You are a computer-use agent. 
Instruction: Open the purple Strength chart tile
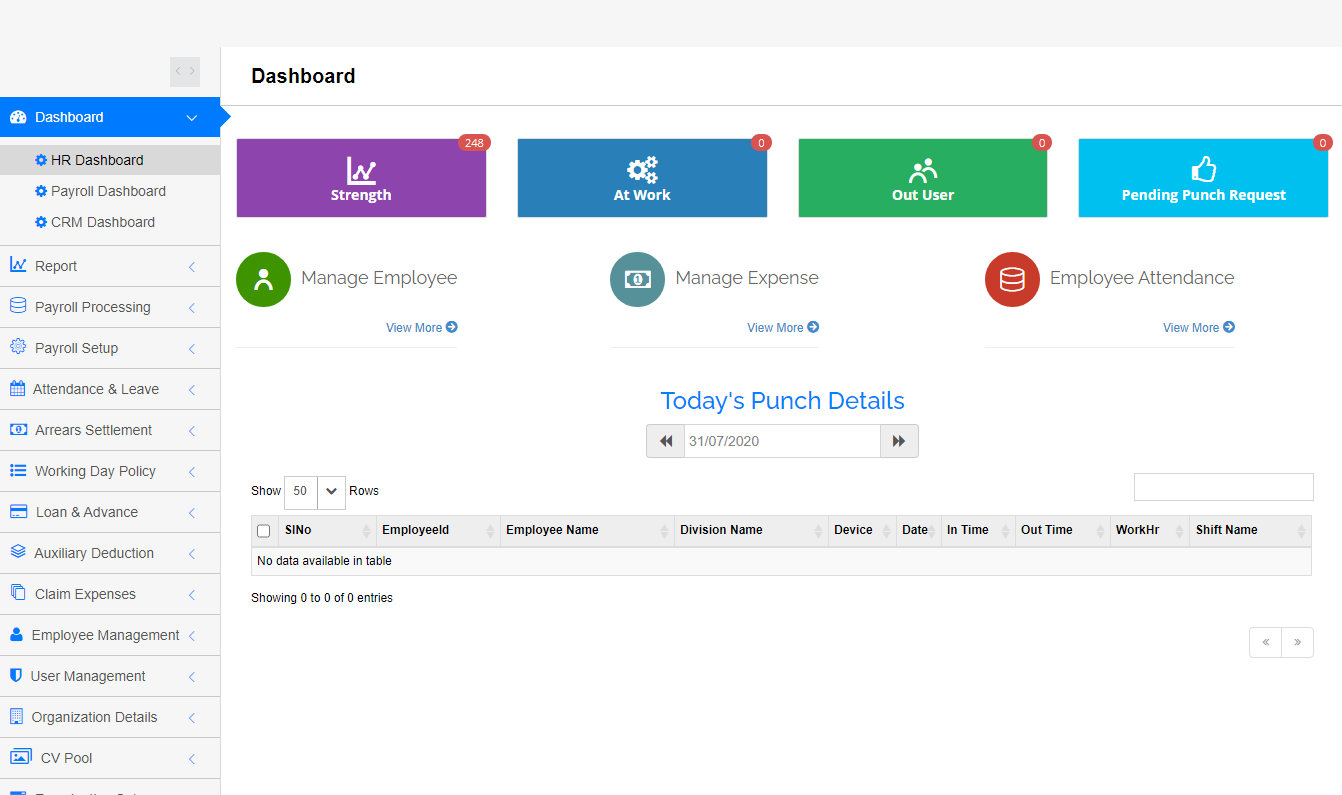(361, 178)
